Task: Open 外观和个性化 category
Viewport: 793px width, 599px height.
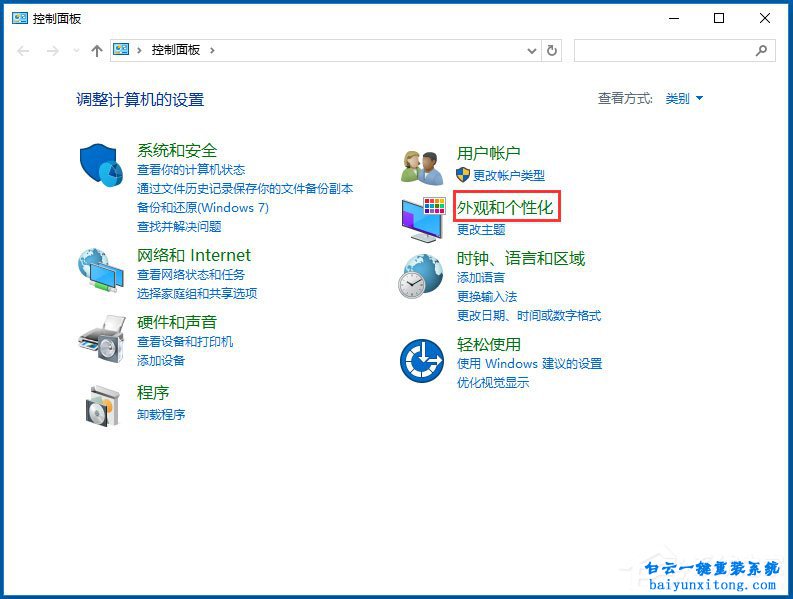Action: click(x=506, y=207)
